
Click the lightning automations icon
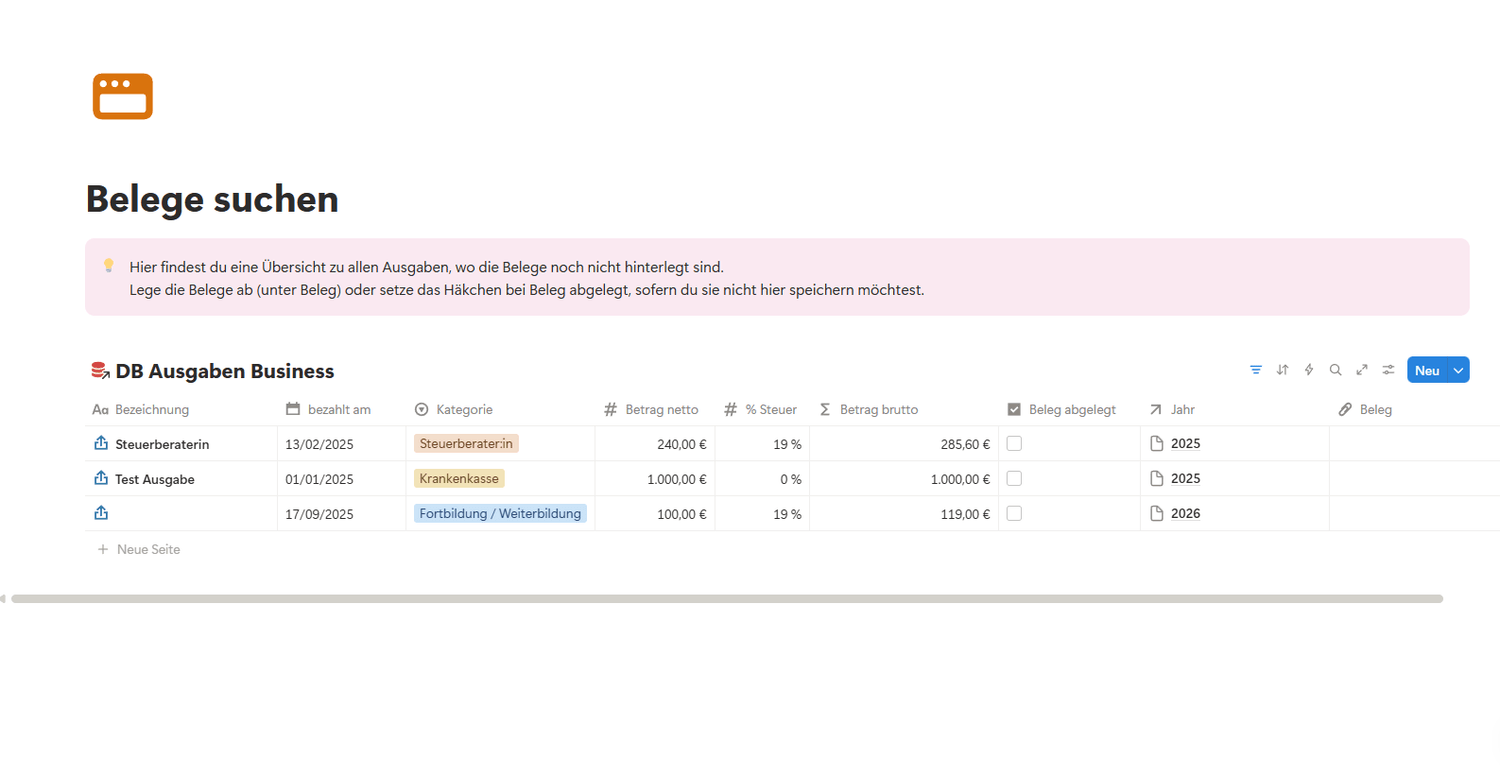(1309, 370)
